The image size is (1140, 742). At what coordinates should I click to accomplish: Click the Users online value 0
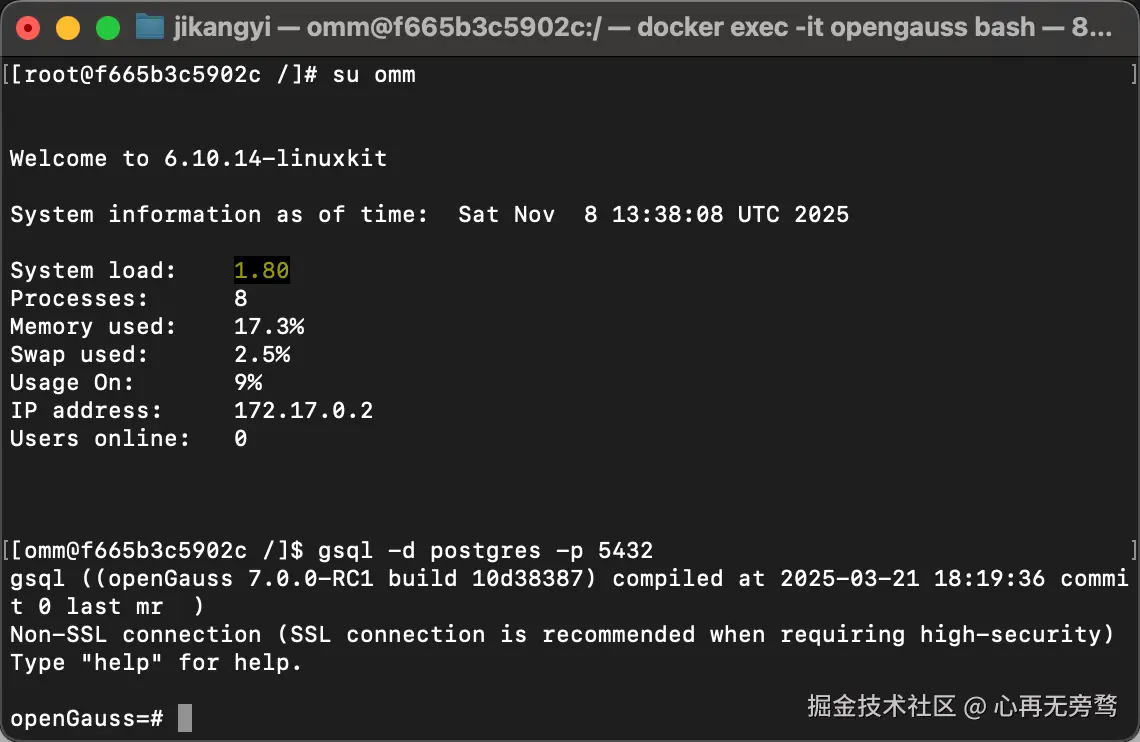point(241,438)
